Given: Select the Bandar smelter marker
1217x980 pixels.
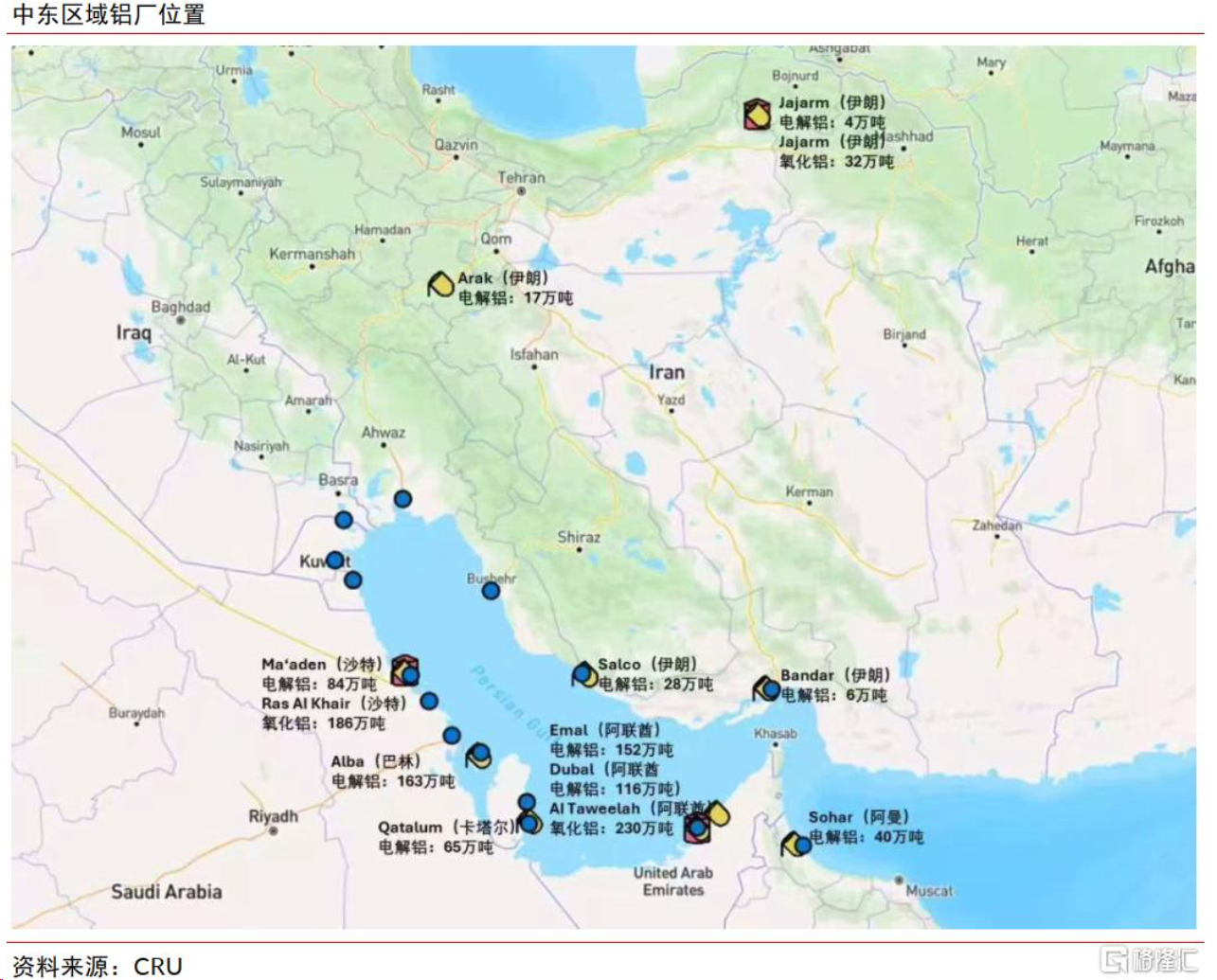Looking at the screenshot, I should point(765,688).
